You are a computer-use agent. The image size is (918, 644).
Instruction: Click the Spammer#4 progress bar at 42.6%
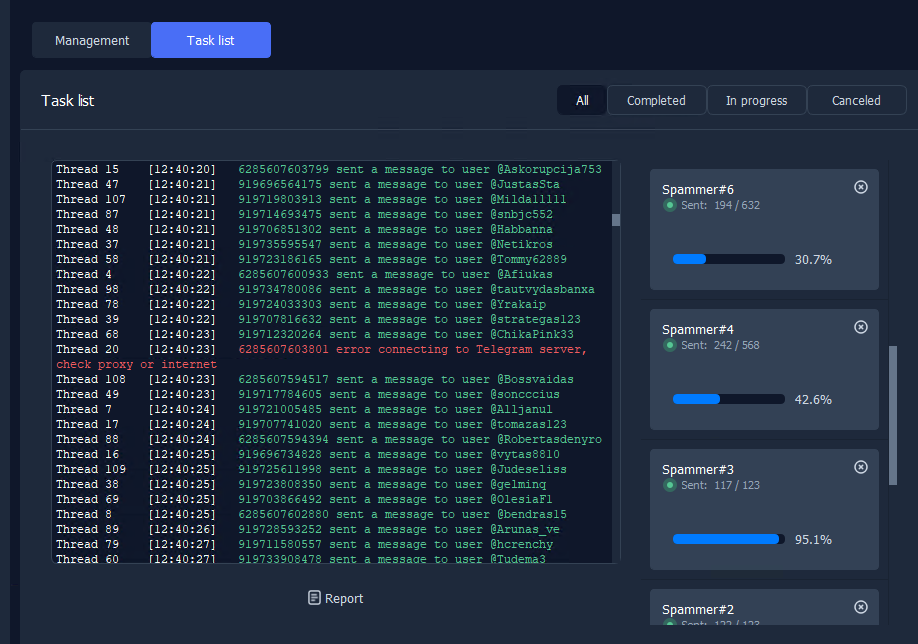pos(728,399)
